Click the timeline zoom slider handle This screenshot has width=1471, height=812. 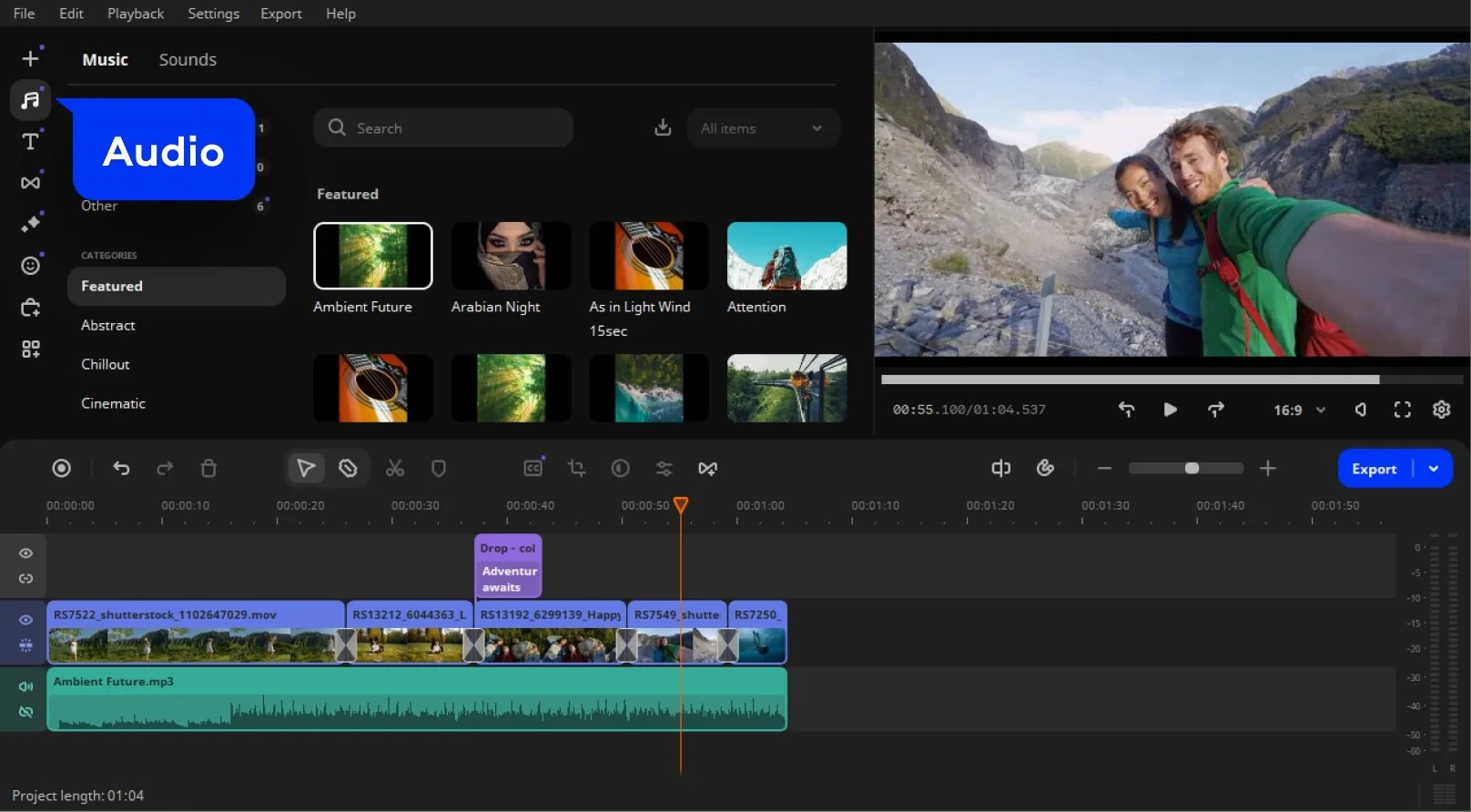tap(1192, 468)
